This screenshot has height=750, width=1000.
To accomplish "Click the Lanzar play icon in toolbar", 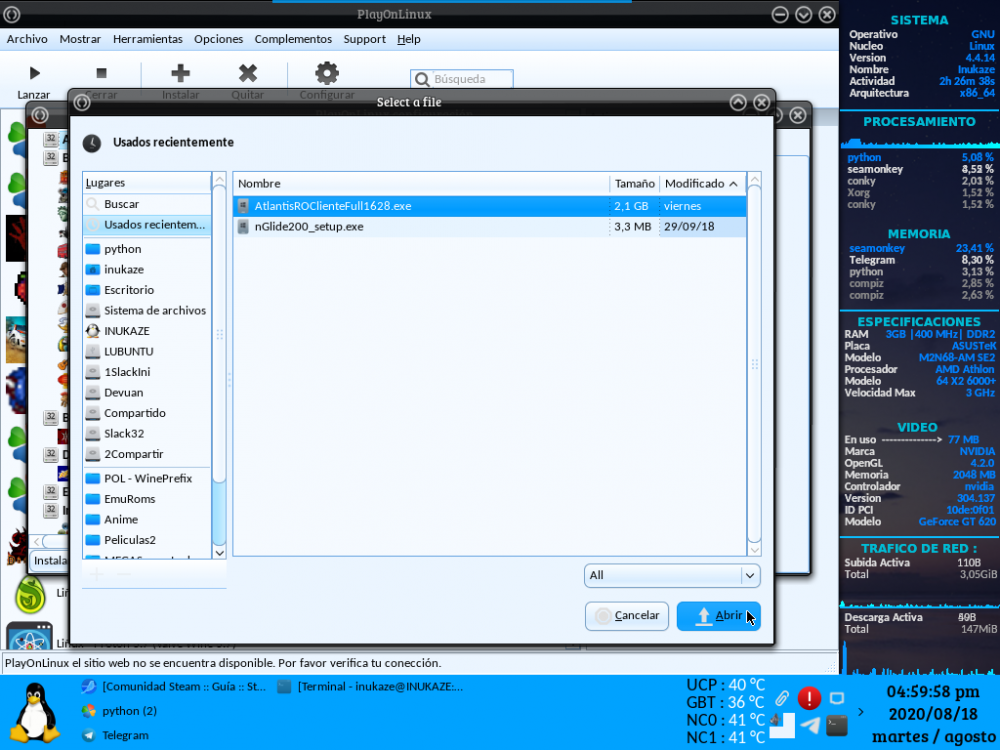I will [x=34, y=73].
